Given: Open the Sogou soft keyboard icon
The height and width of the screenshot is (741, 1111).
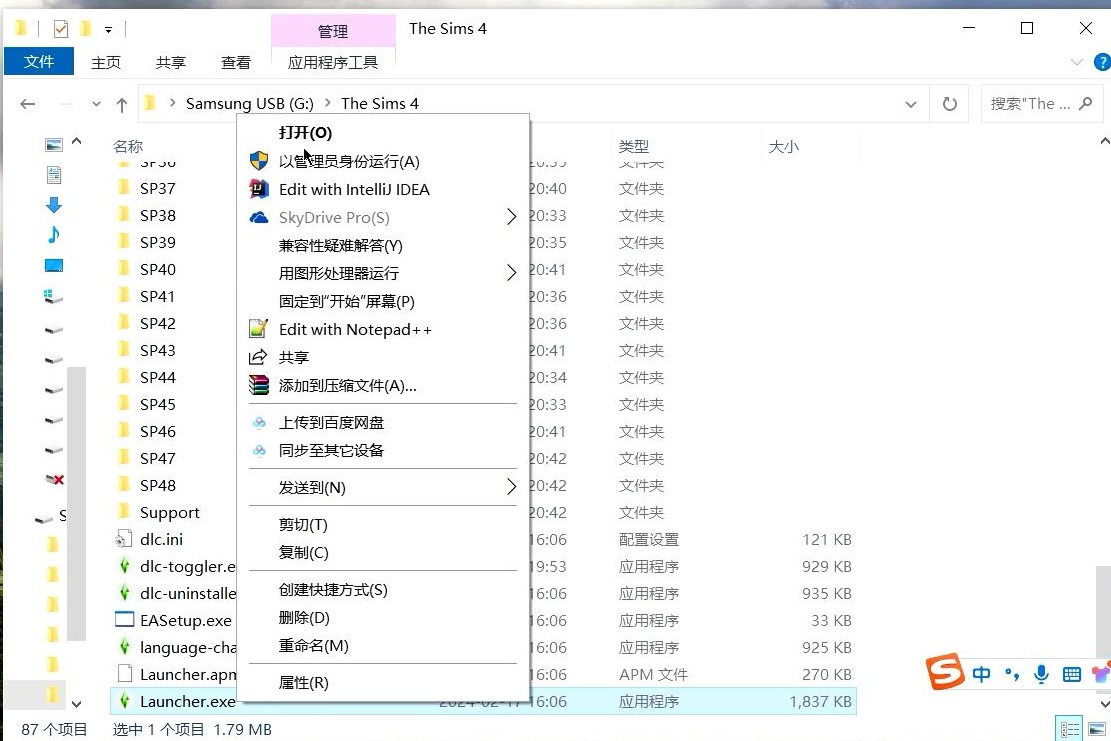Looking at the screenshot, I should [1071, 674].
